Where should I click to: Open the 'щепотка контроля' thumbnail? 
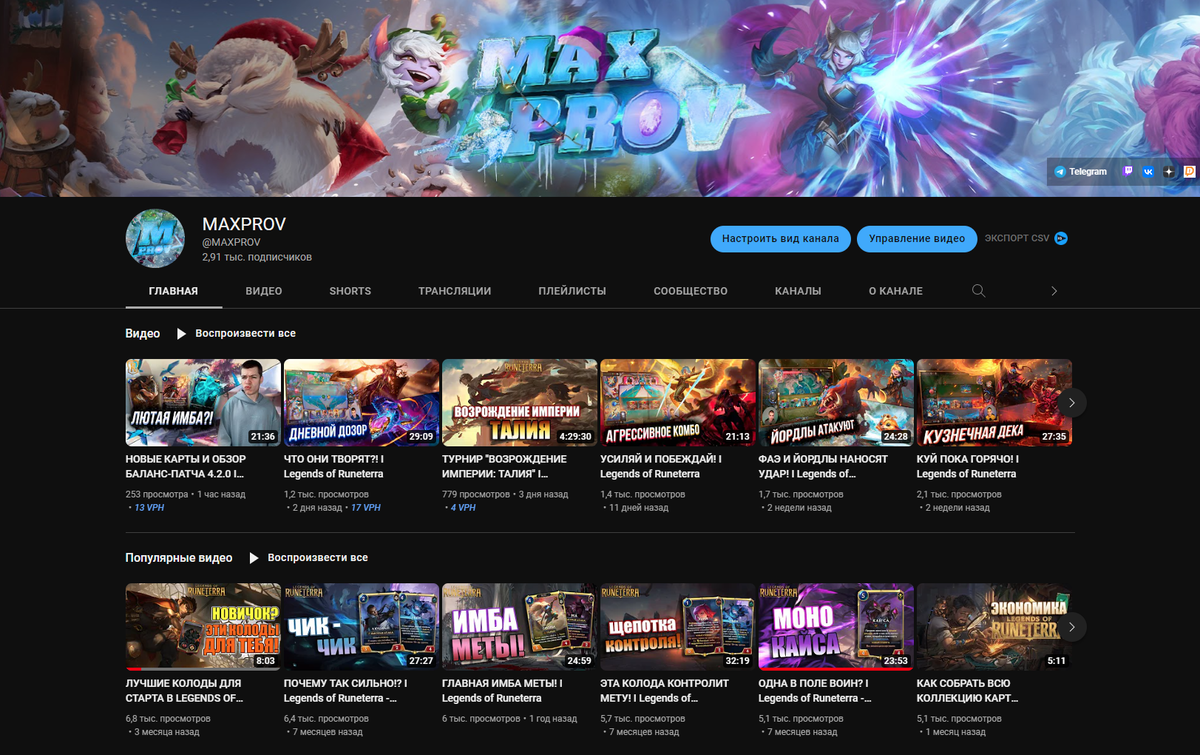[x=677, y=627]
